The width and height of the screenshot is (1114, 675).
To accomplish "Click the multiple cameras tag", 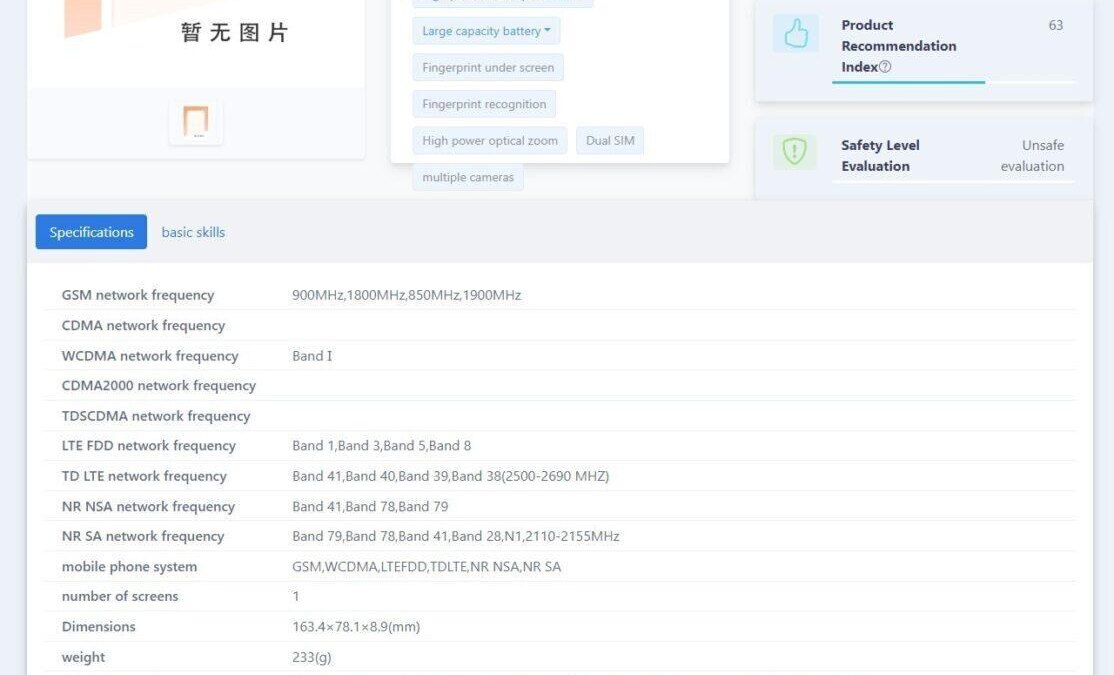I will click(x=468, y=177).
